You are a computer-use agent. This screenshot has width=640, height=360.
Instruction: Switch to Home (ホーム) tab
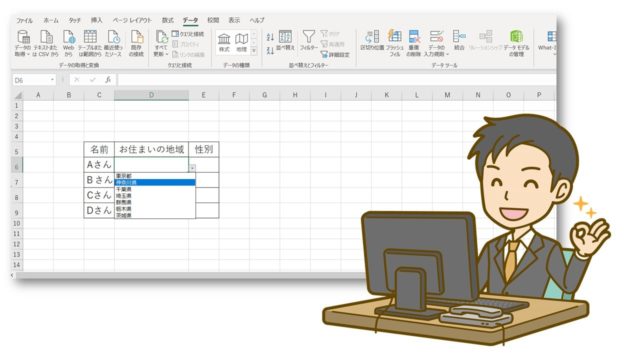pos(51,20)
